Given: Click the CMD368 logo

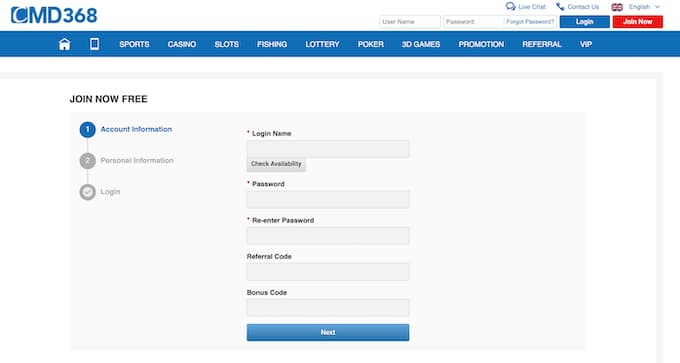Looking at the screenshot, I should (54, 15).
